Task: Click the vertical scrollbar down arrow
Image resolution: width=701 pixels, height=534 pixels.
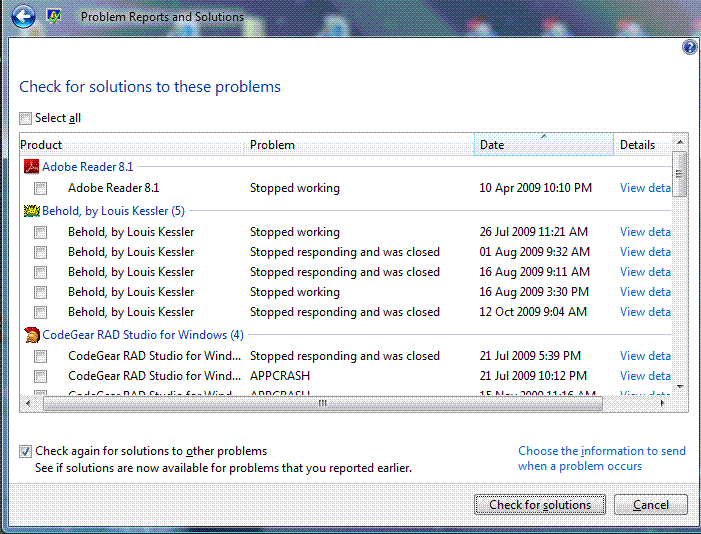Action: click(680, 386)
